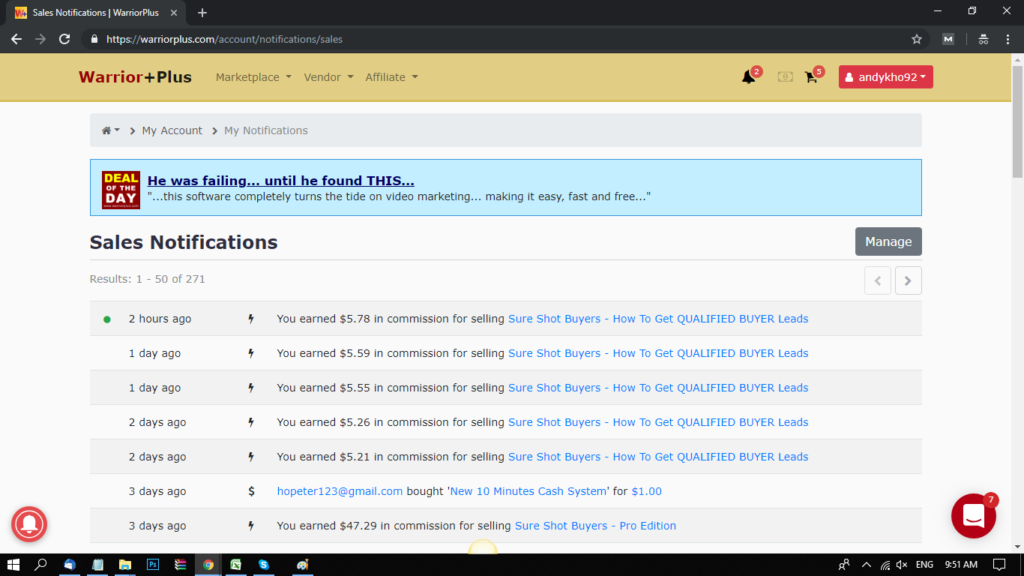Open a new browser tab
Viewport: 1024px width, 576px height.
pos(202,12)
